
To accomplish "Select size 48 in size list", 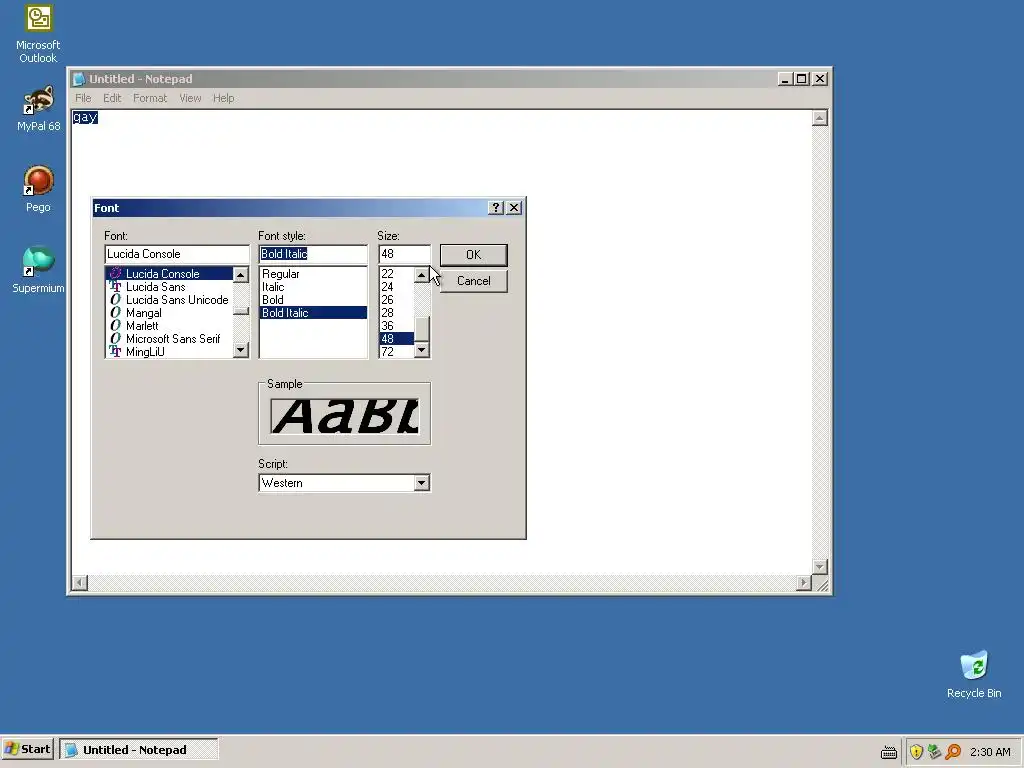I will coord(396,339).
